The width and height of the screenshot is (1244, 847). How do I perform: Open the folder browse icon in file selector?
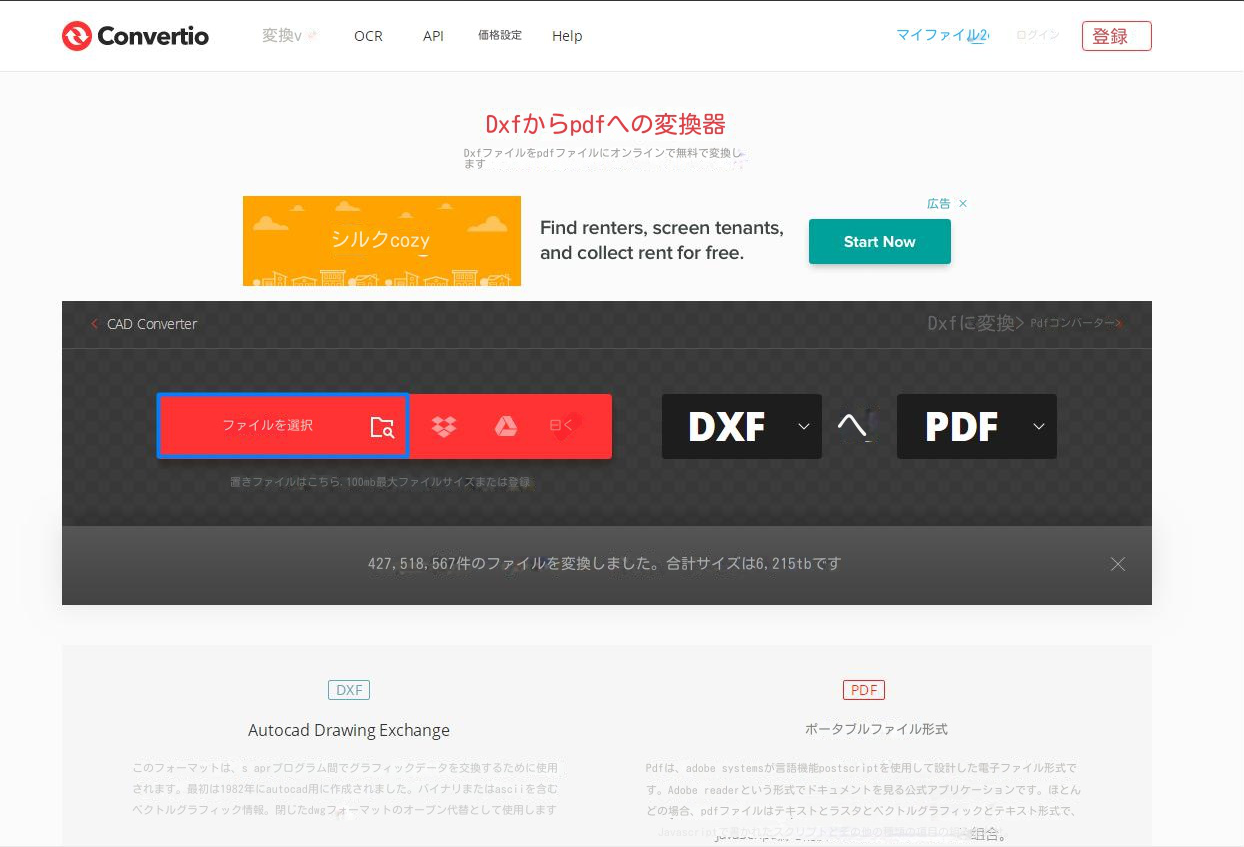(382, 427)
